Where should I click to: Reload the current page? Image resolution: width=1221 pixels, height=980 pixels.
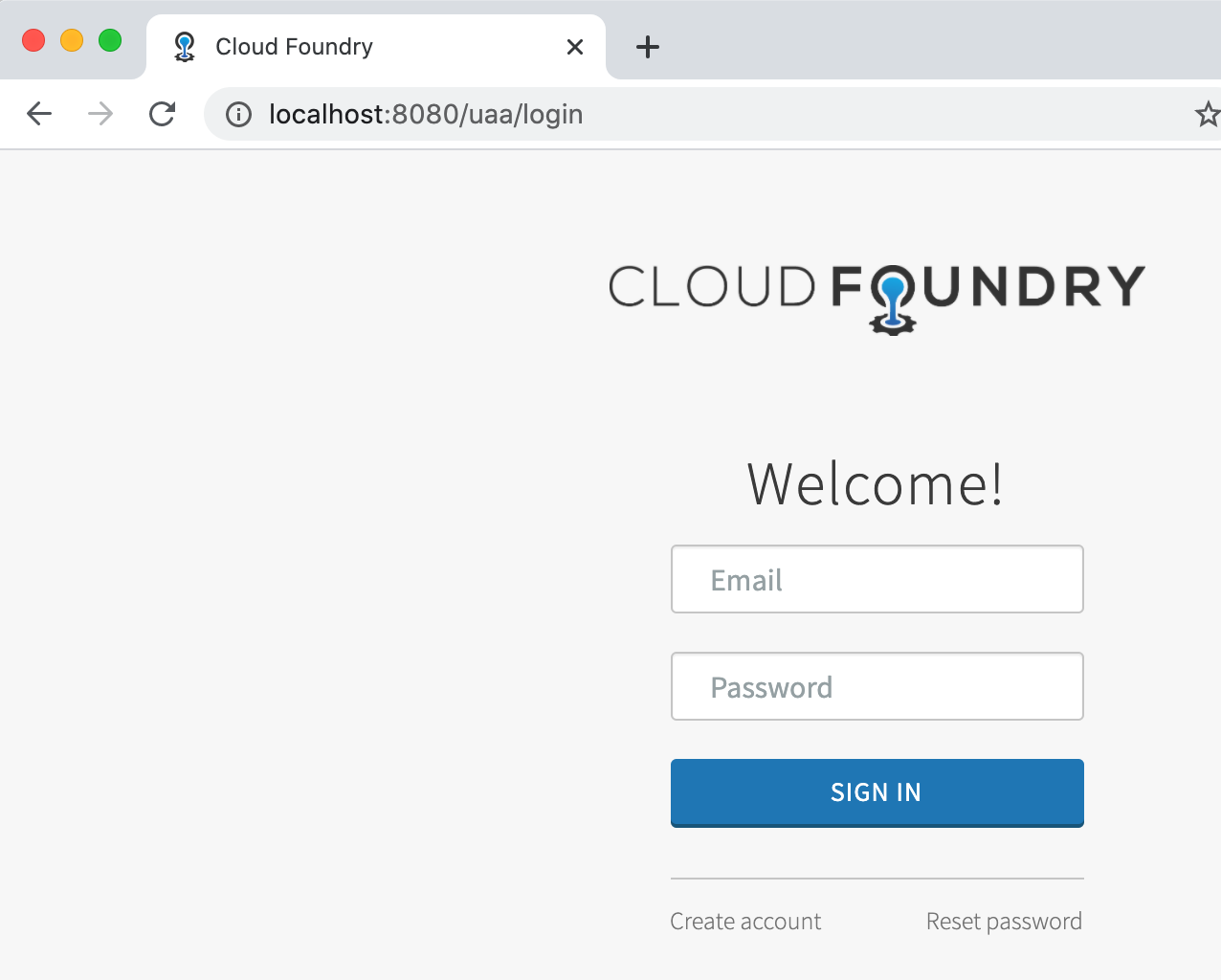163,115
